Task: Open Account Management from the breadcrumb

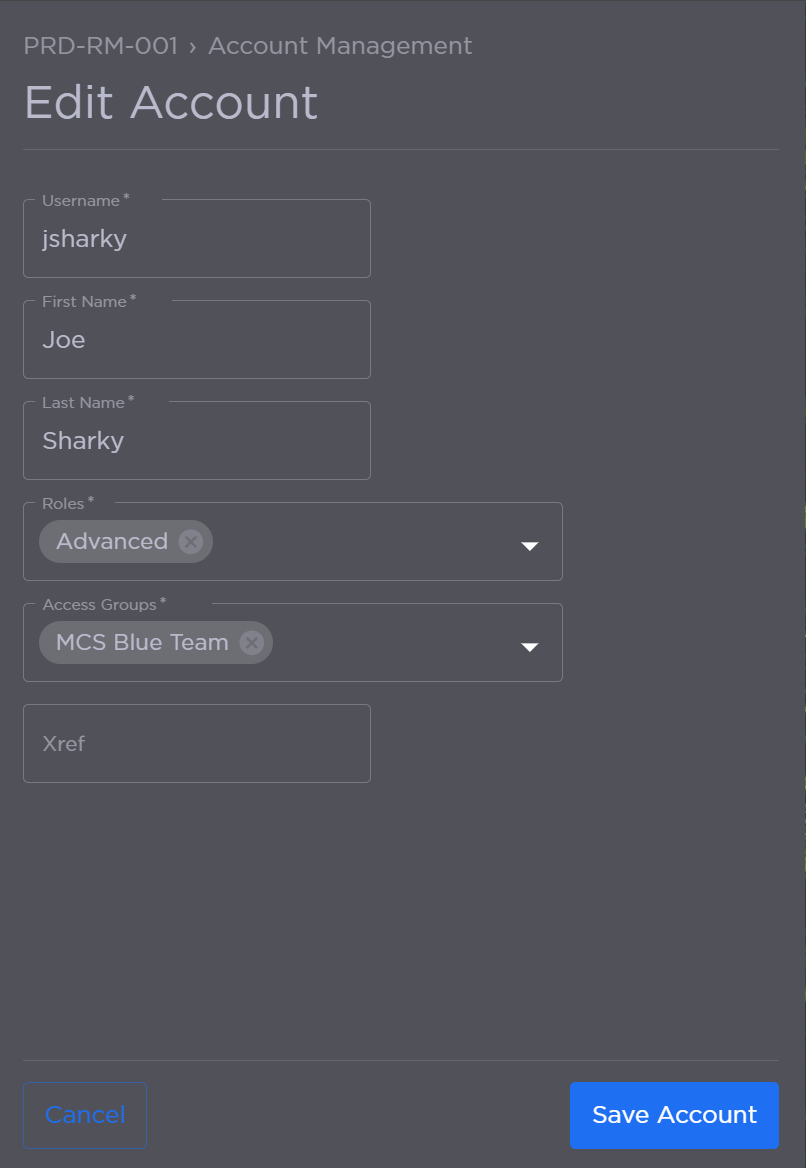Action: [x=340, y=46]
